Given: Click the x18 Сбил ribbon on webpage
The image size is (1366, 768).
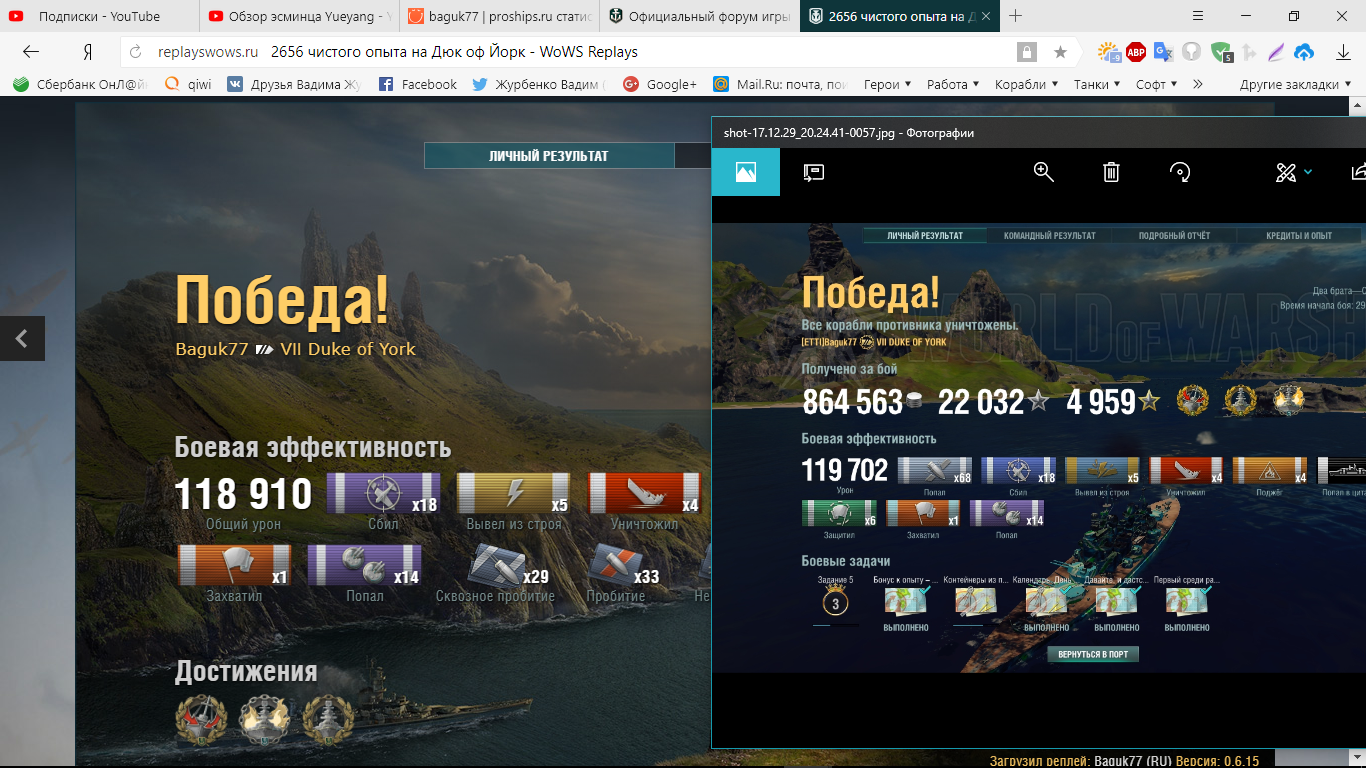Looking at the screenshot, I should 384,493.
